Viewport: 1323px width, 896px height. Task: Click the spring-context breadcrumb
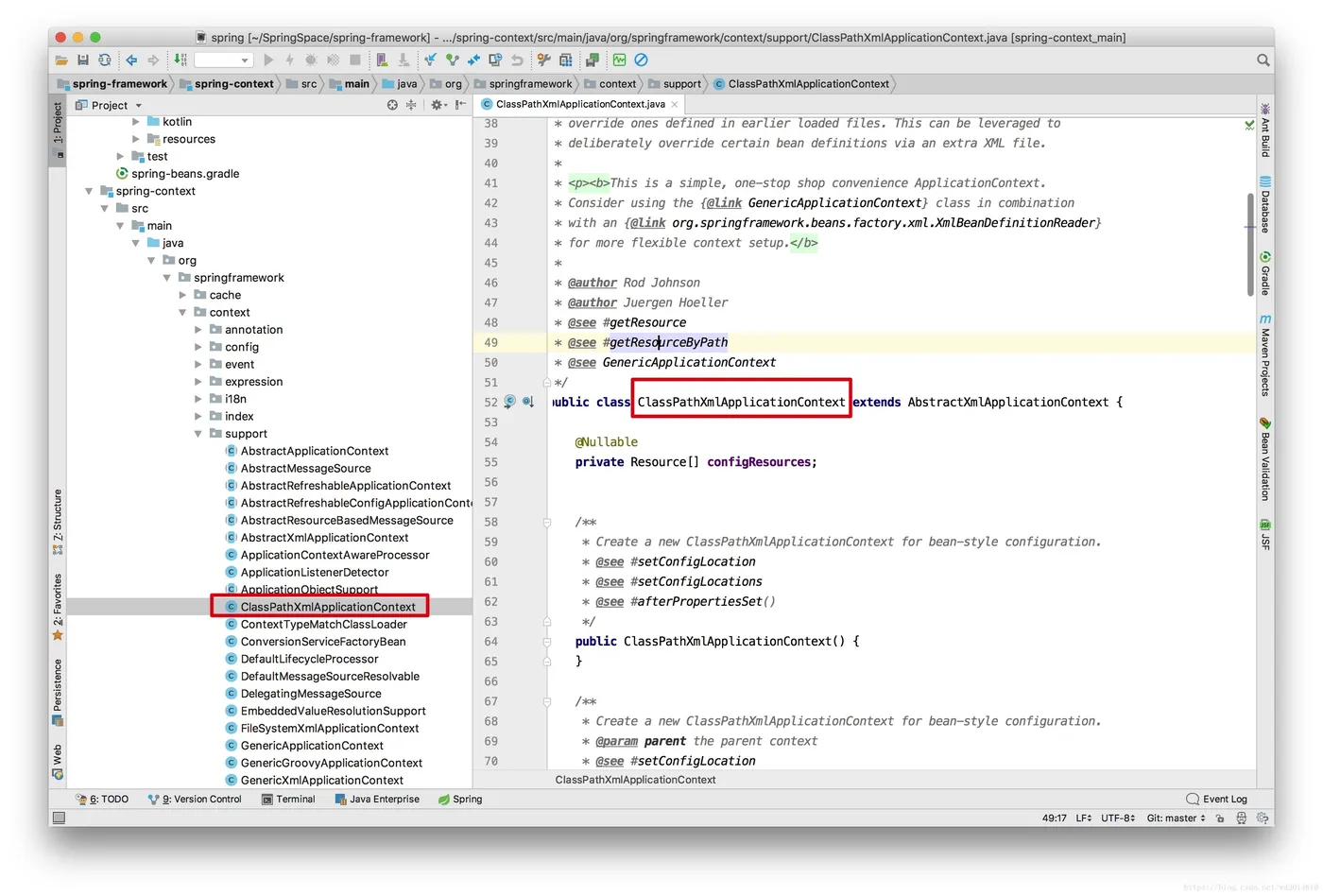tap(225, 84)
